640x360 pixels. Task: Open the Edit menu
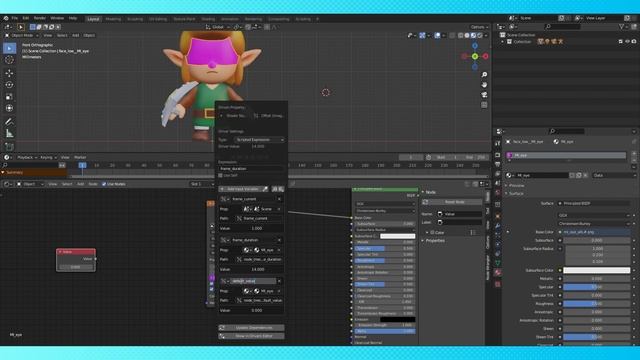point(26,18)
